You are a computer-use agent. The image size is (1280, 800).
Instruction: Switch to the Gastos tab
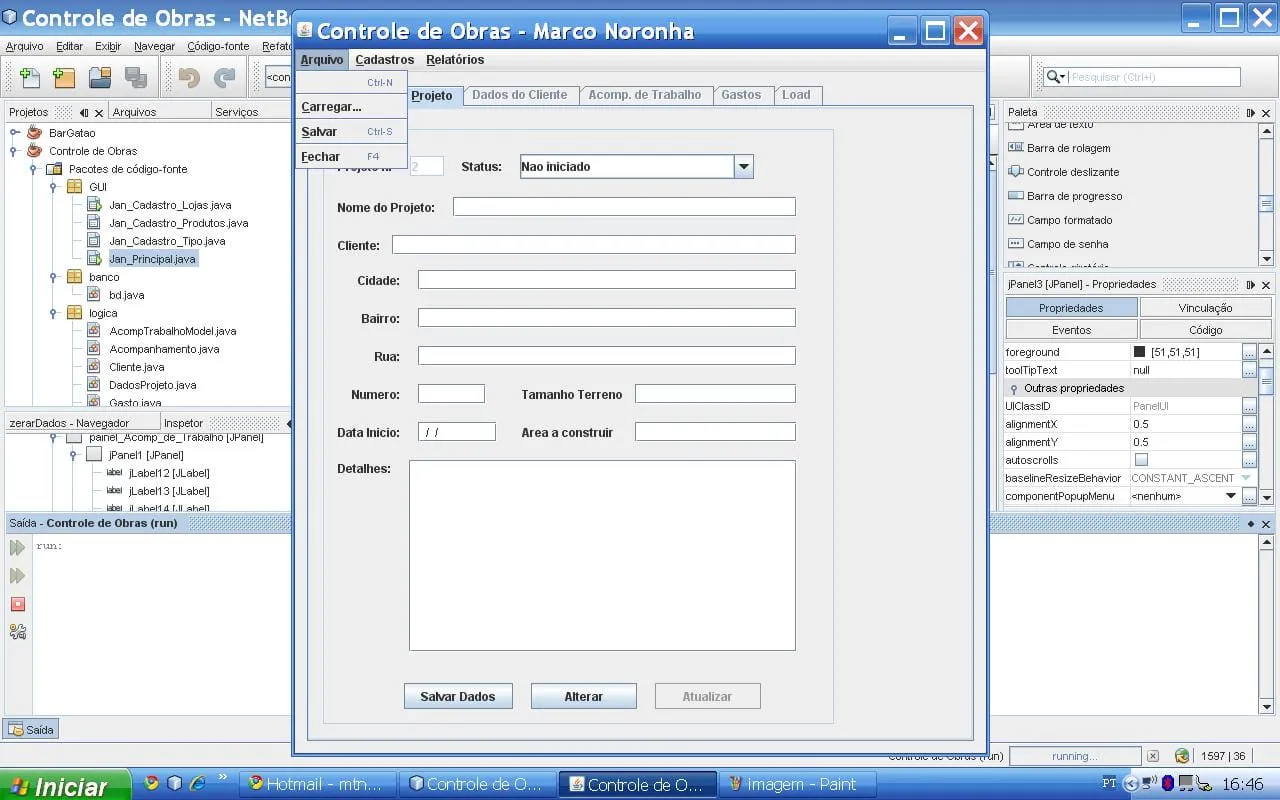pos(741,95)
